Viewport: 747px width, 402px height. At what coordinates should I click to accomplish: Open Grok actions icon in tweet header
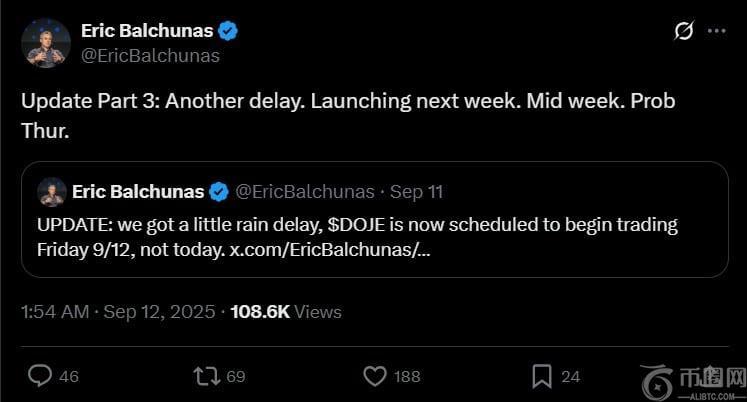(684, 31)
